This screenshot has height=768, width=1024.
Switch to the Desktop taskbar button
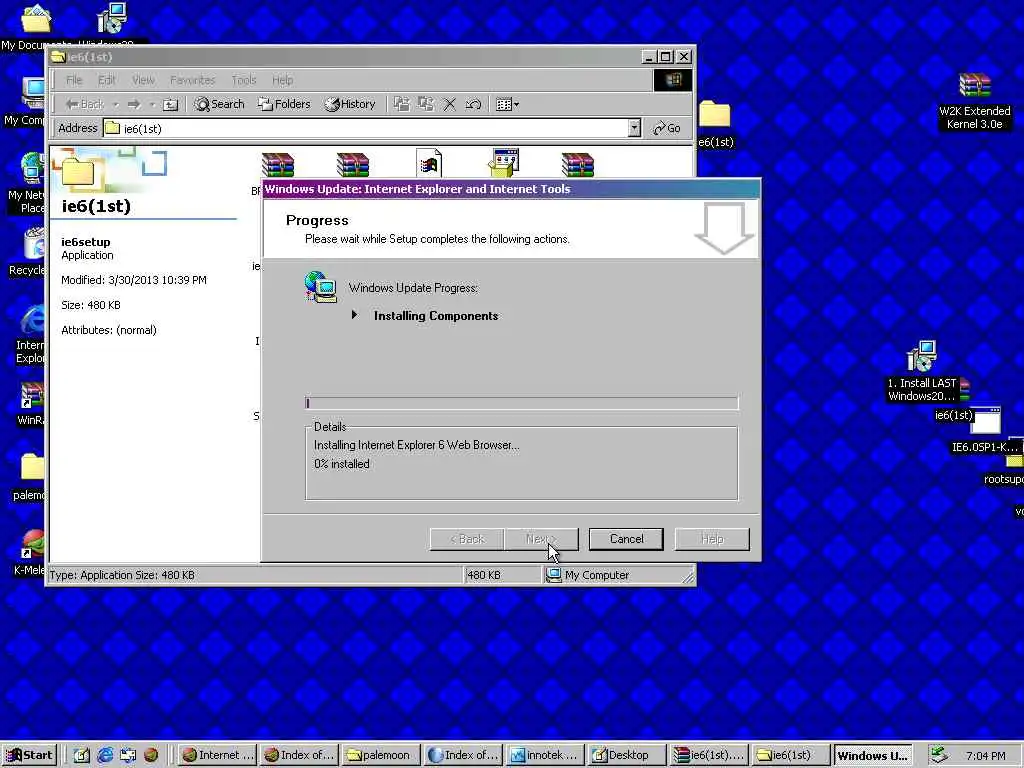coord(626,755)
